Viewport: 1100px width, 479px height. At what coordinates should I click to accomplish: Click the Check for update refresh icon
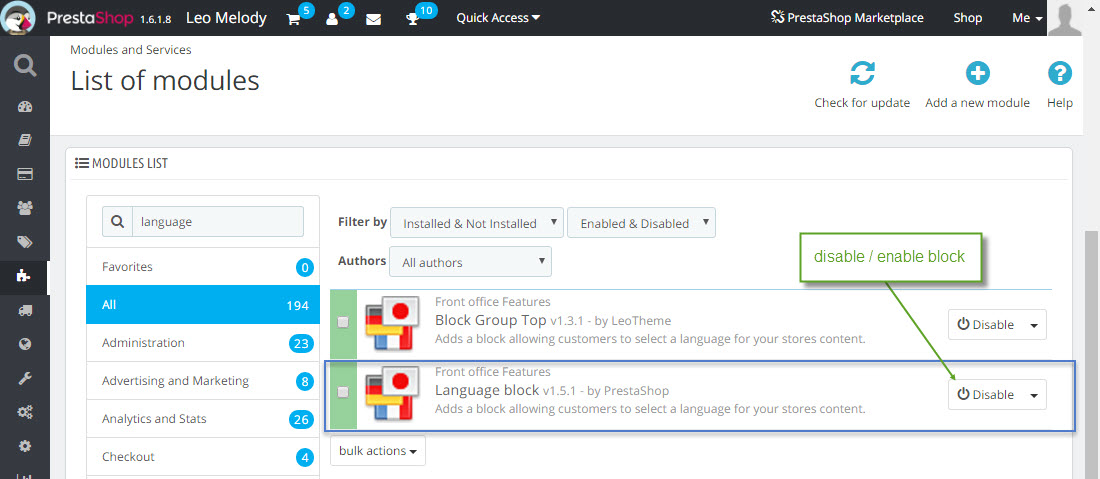(x=862, y=73)
